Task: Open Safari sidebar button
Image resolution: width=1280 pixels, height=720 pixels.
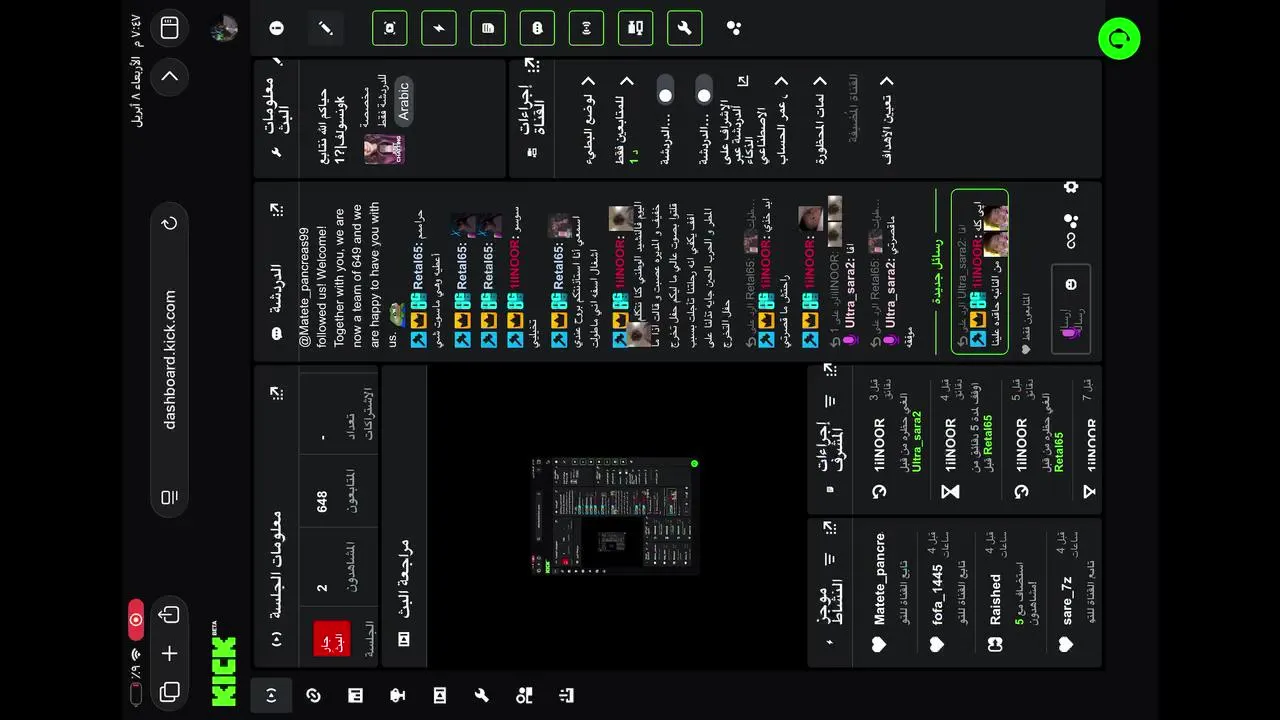Action: (x=169, y=29)
